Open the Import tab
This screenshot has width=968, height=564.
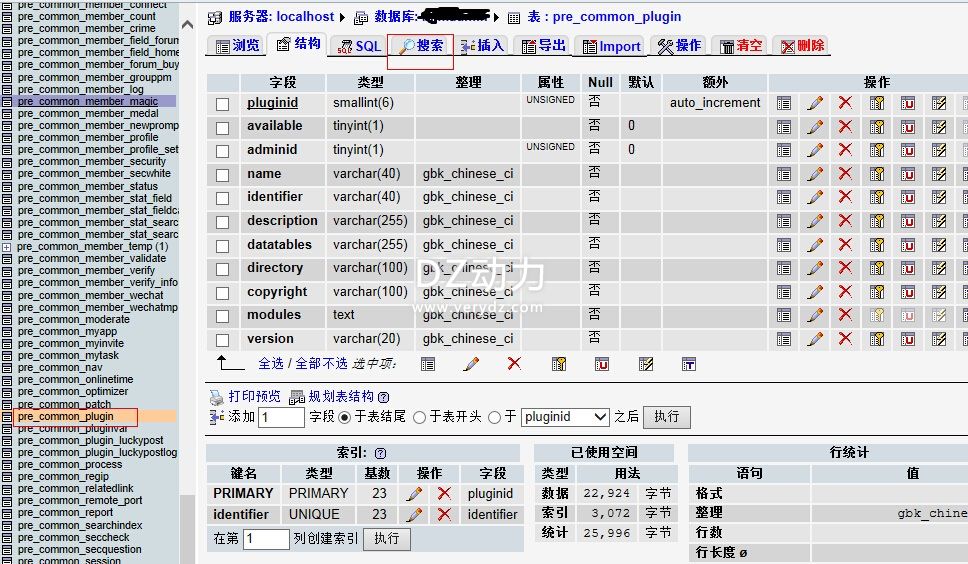tap(611, 46)
